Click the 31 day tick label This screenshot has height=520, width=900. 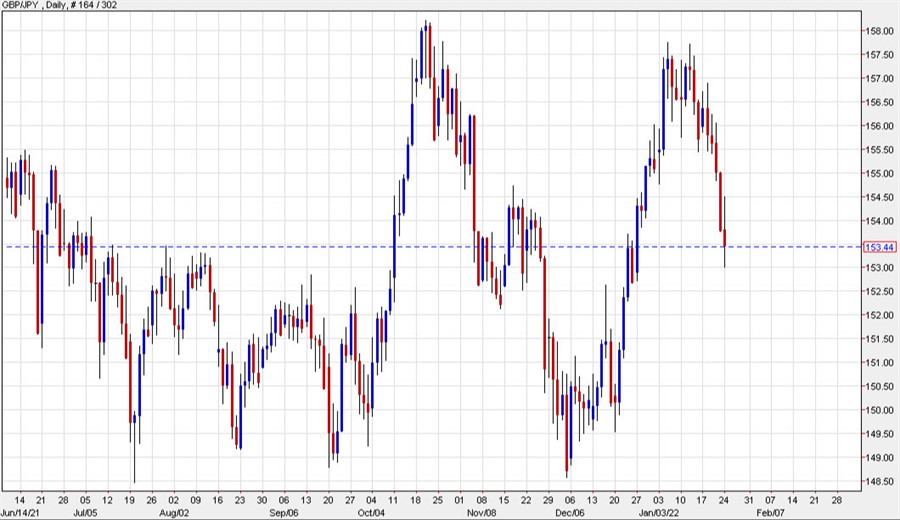coord(748,500)
